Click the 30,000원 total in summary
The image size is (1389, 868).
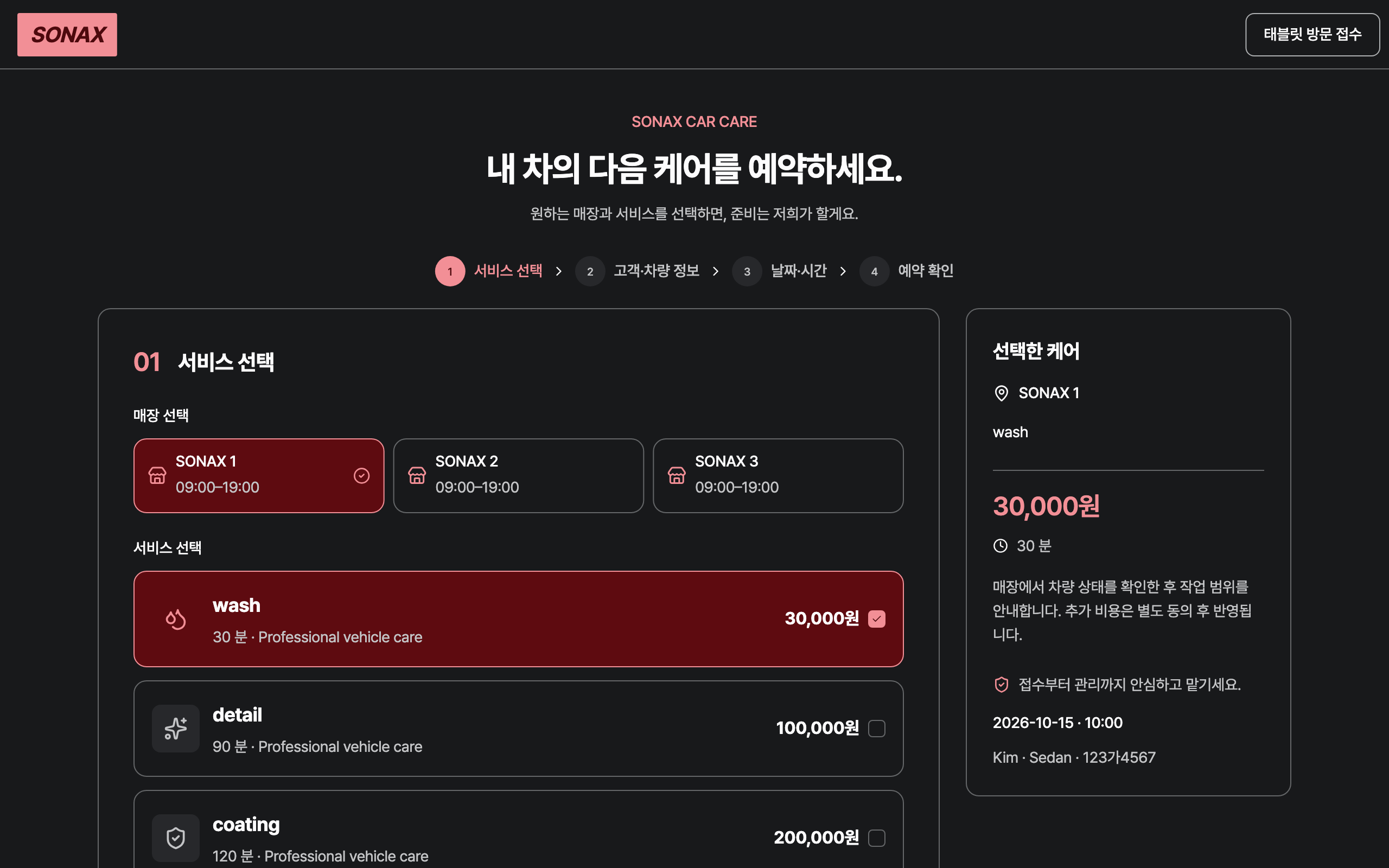1046,506
